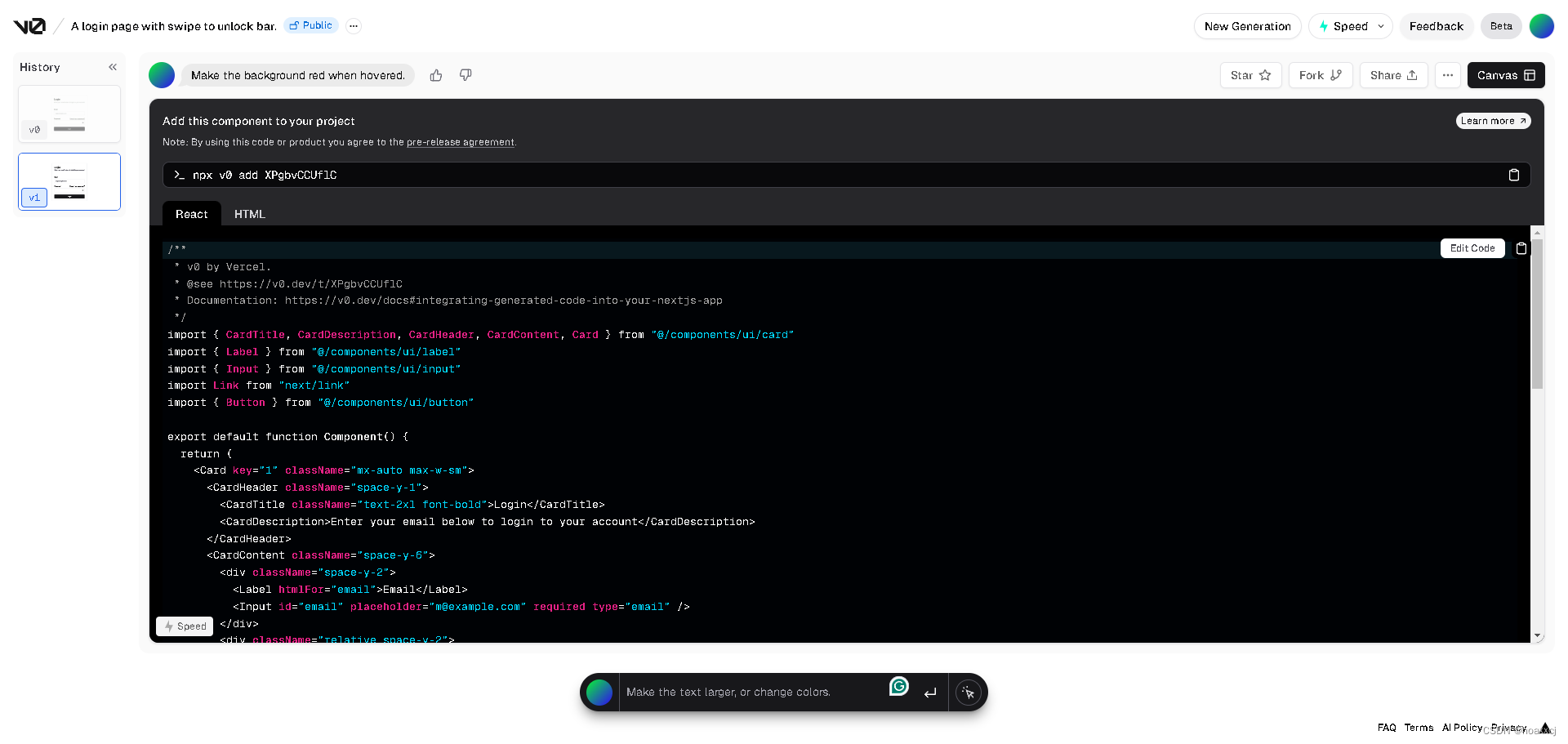Open the Grammarly icon in the prompt box

(x=898, y=687)
